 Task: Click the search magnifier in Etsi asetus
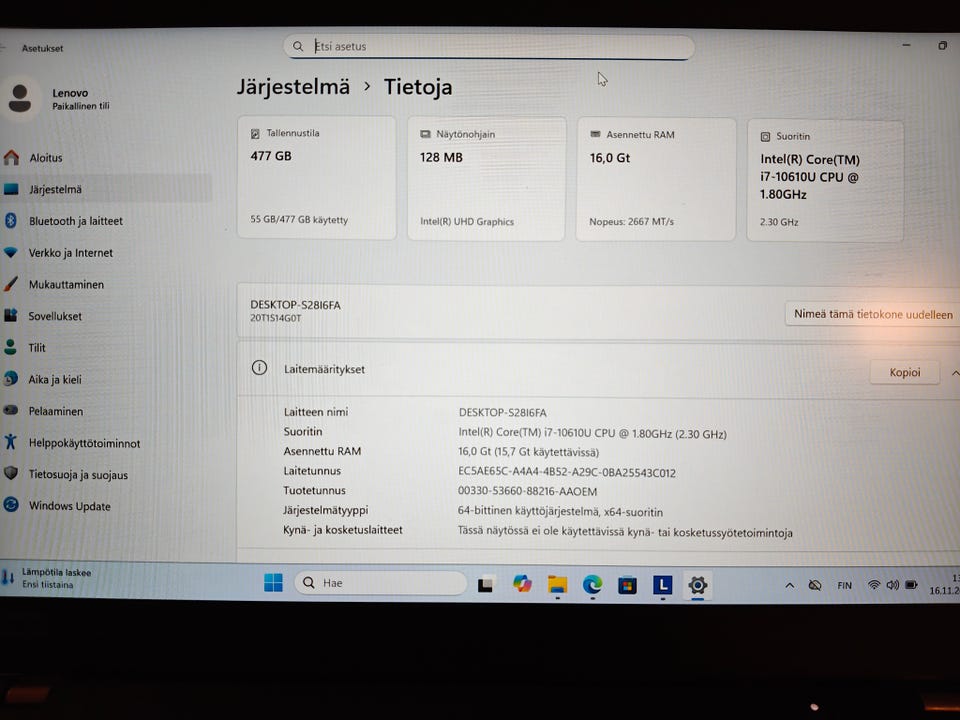[x=298, y=47]
